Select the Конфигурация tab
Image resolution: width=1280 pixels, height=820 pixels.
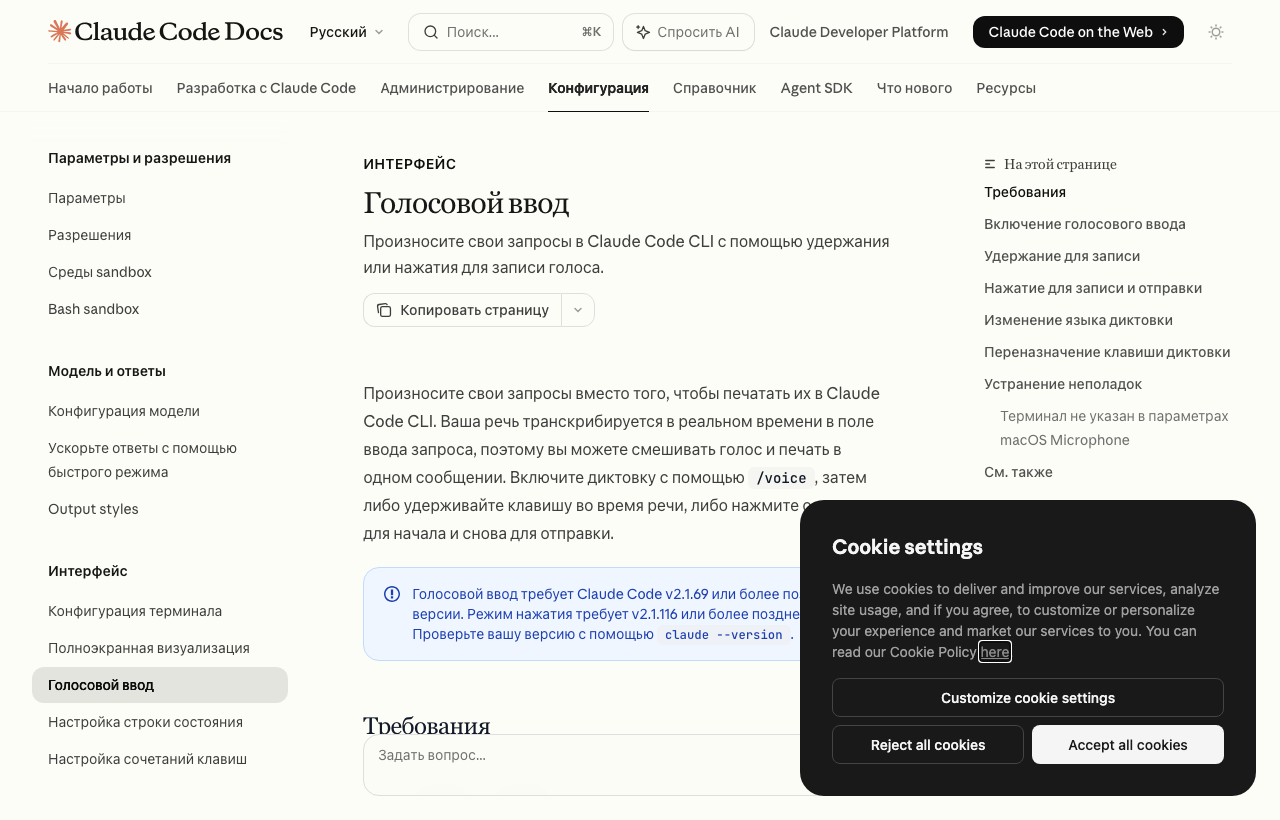598,88
